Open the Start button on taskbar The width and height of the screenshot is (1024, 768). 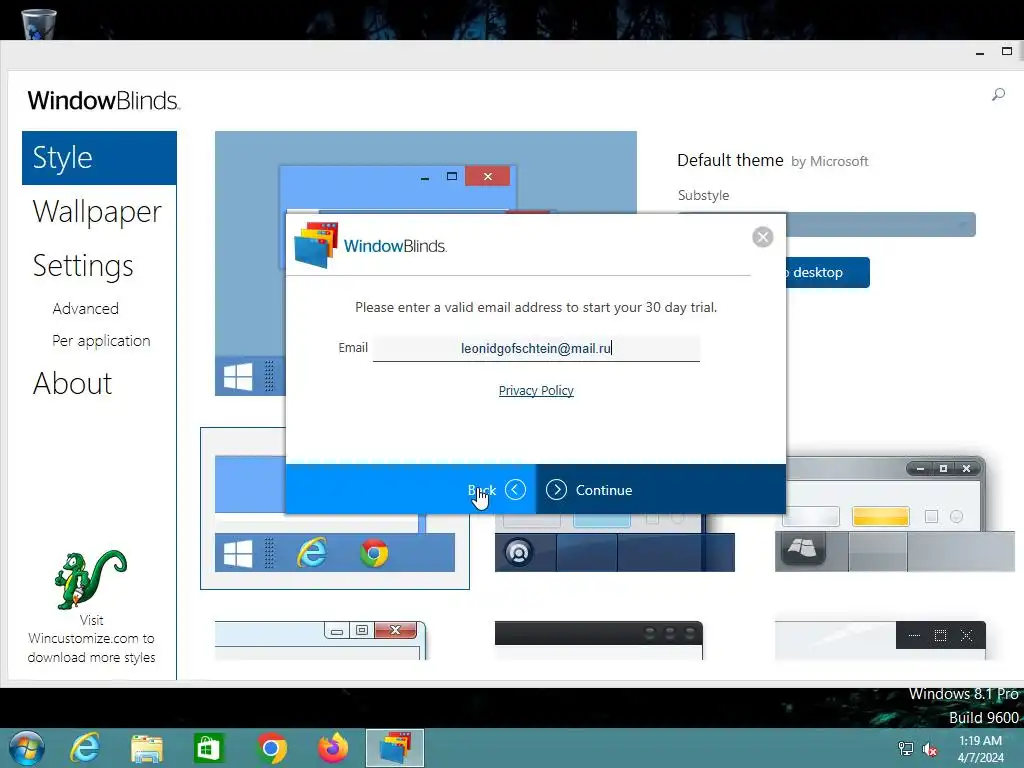click(27, 748)
